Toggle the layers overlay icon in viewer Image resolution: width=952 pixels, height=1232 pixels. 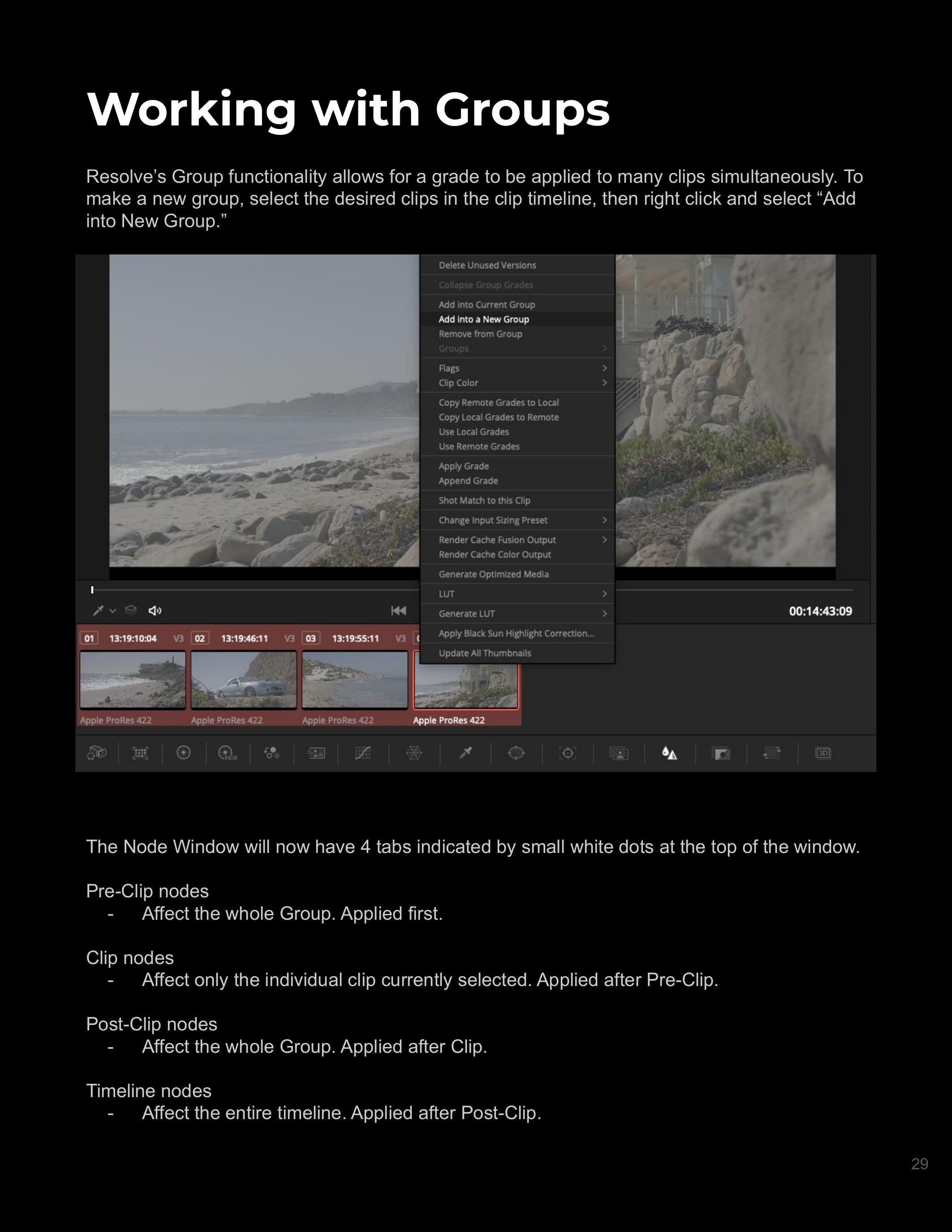point(131,610)
